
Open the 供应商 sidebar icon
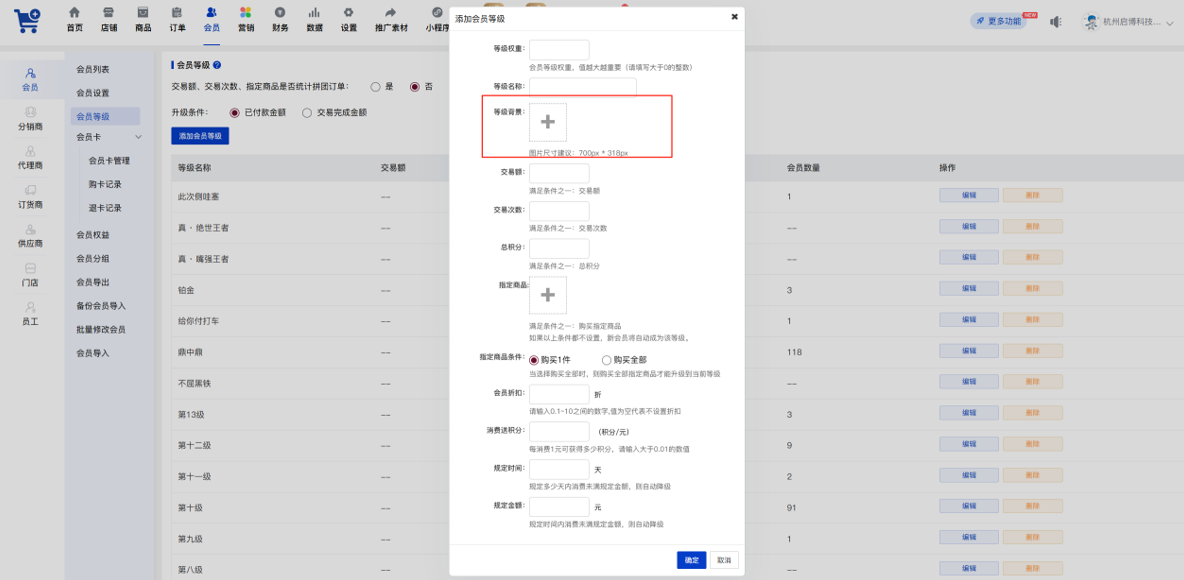pyautogui.click(x=30, y=230)
